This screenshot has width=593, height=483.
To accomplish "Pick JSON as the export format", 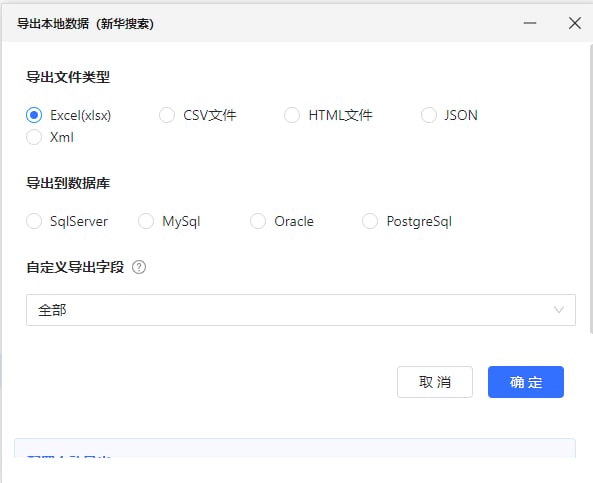I will coord(429,115).
